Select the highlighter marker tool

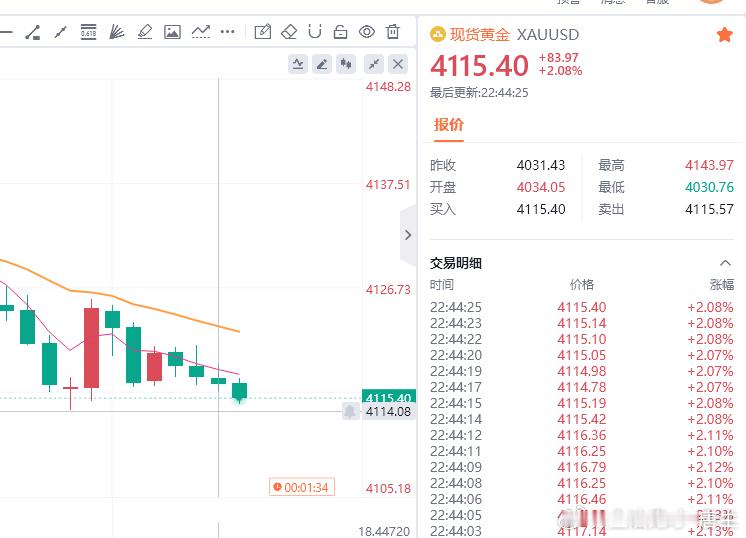145,32
